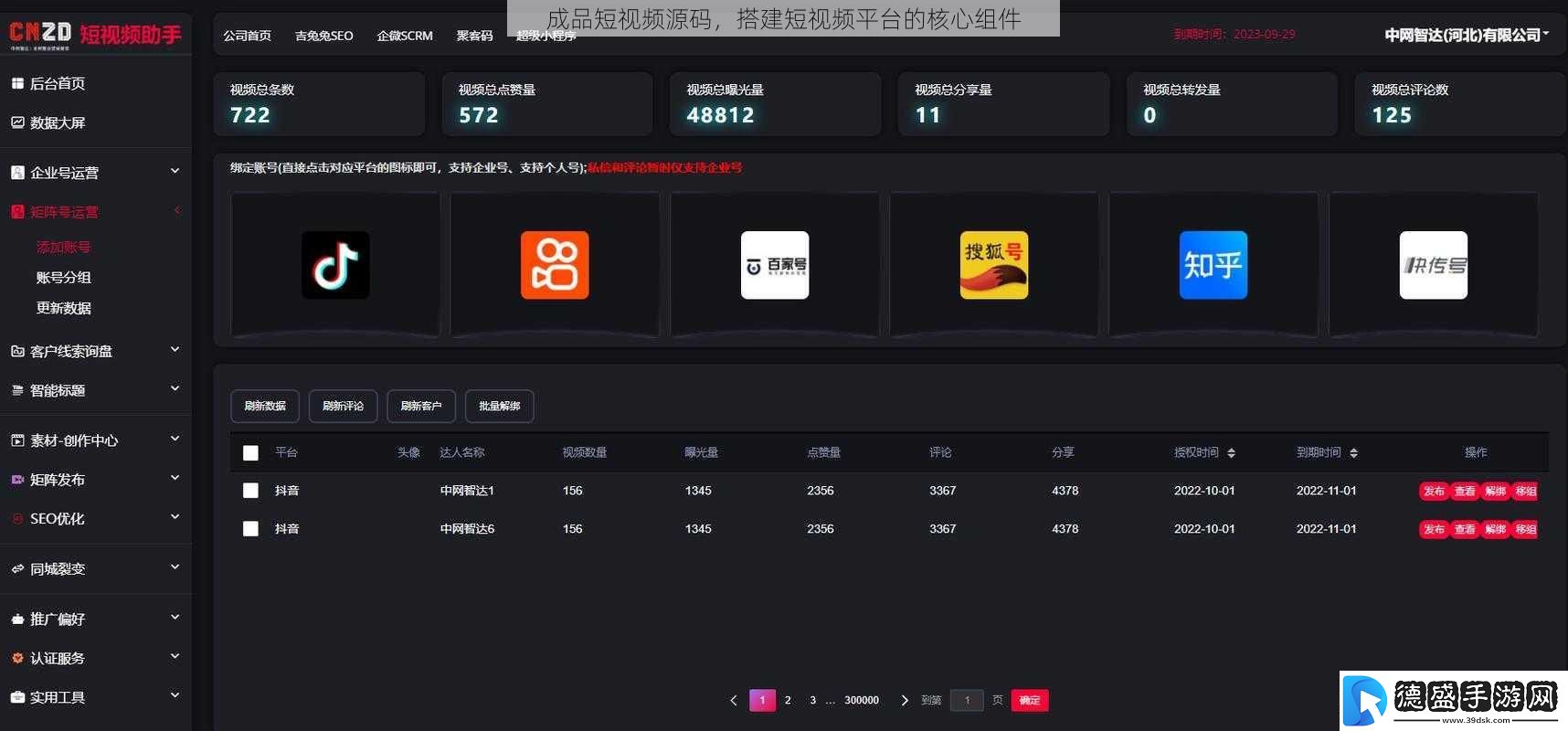Select the Sohu 搜狐号 platform icon

[994, 265]
